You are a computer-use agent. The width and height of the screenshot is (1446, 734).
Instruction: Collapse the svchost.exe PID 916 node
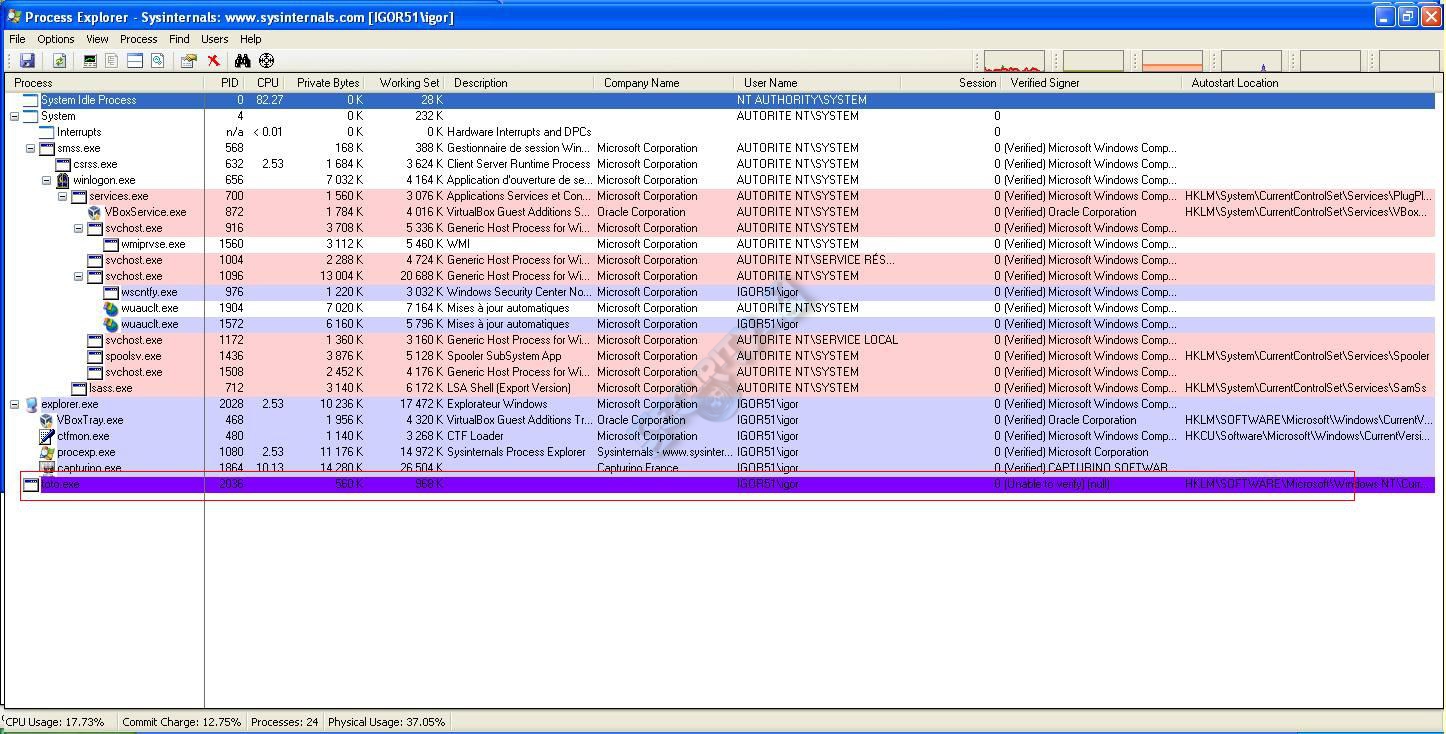[x=78, y=228]
